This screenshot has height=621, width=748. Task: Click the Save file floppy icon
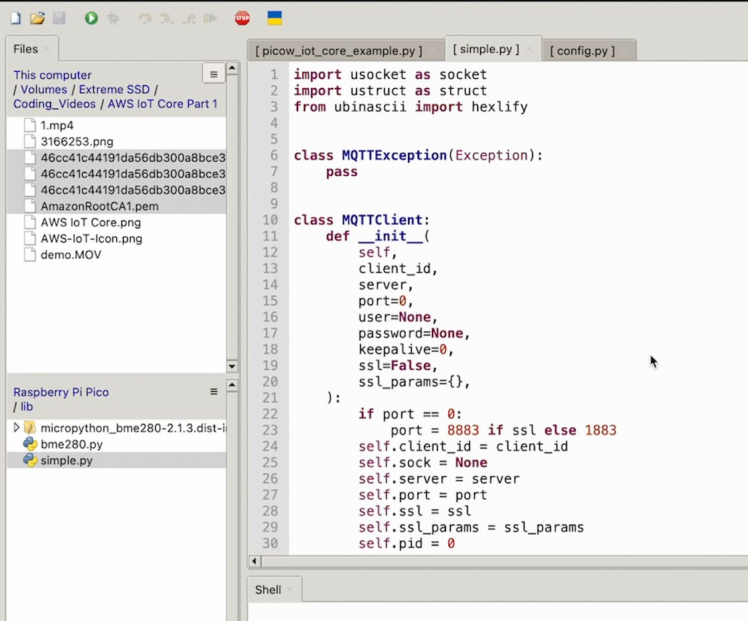click(59, 18)
